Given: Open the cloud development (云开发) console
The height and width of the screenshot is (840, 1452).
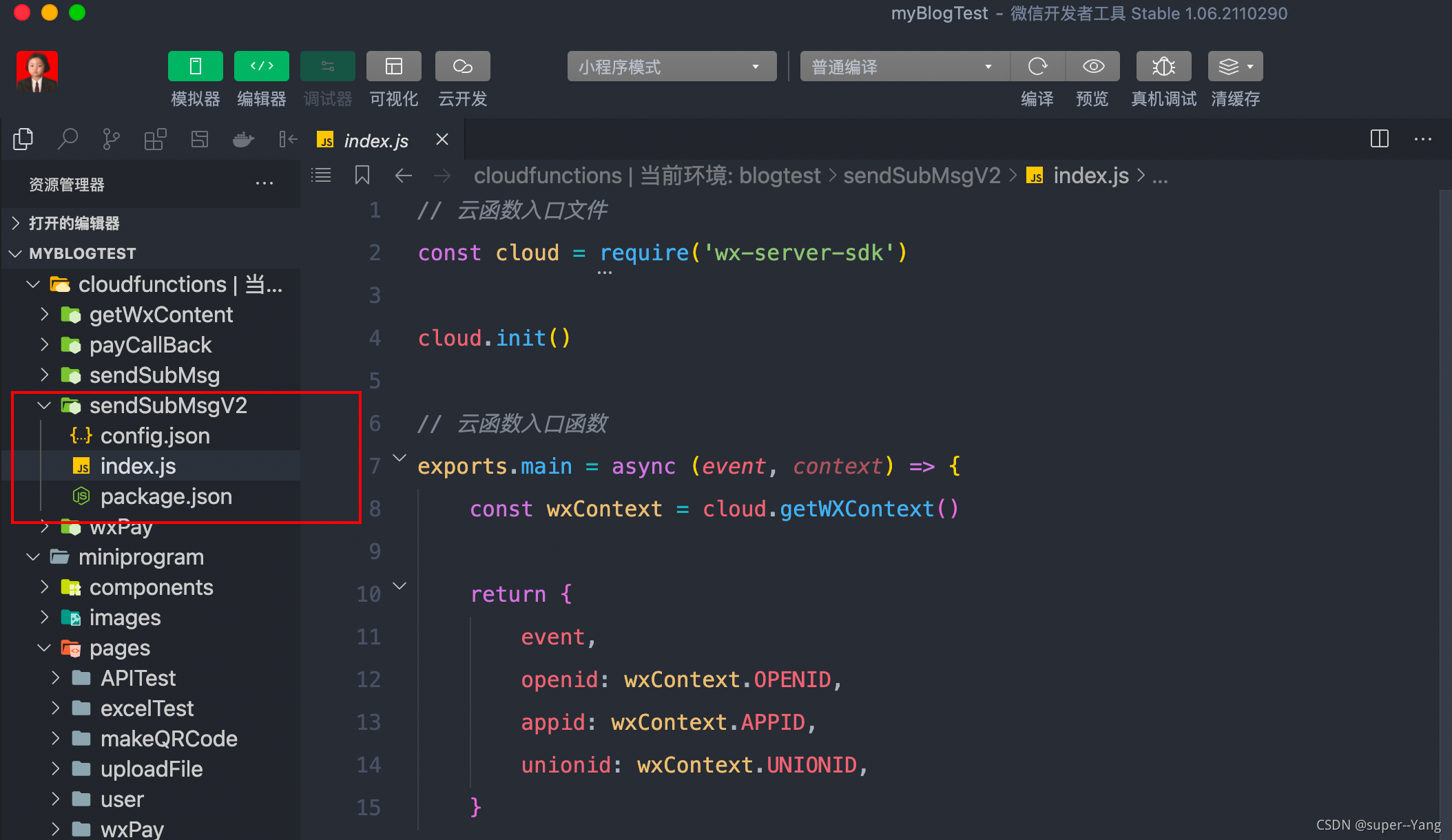Looking at the screenshot, I should (462, 66).
